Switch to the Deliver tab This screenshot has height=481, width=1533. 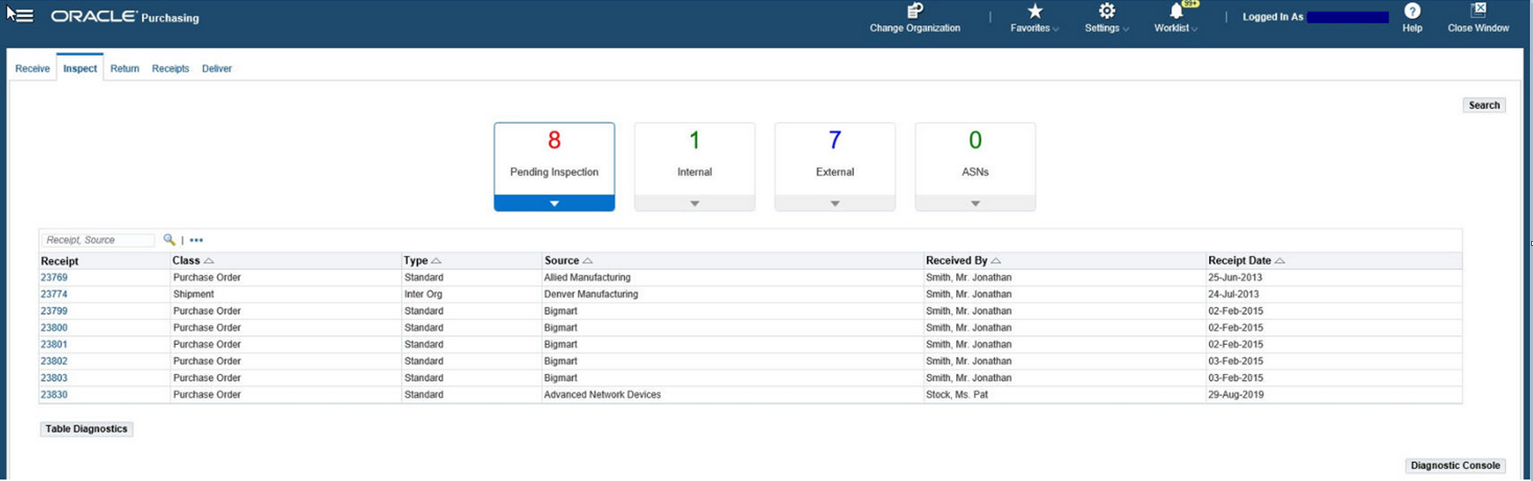(217, 69)
